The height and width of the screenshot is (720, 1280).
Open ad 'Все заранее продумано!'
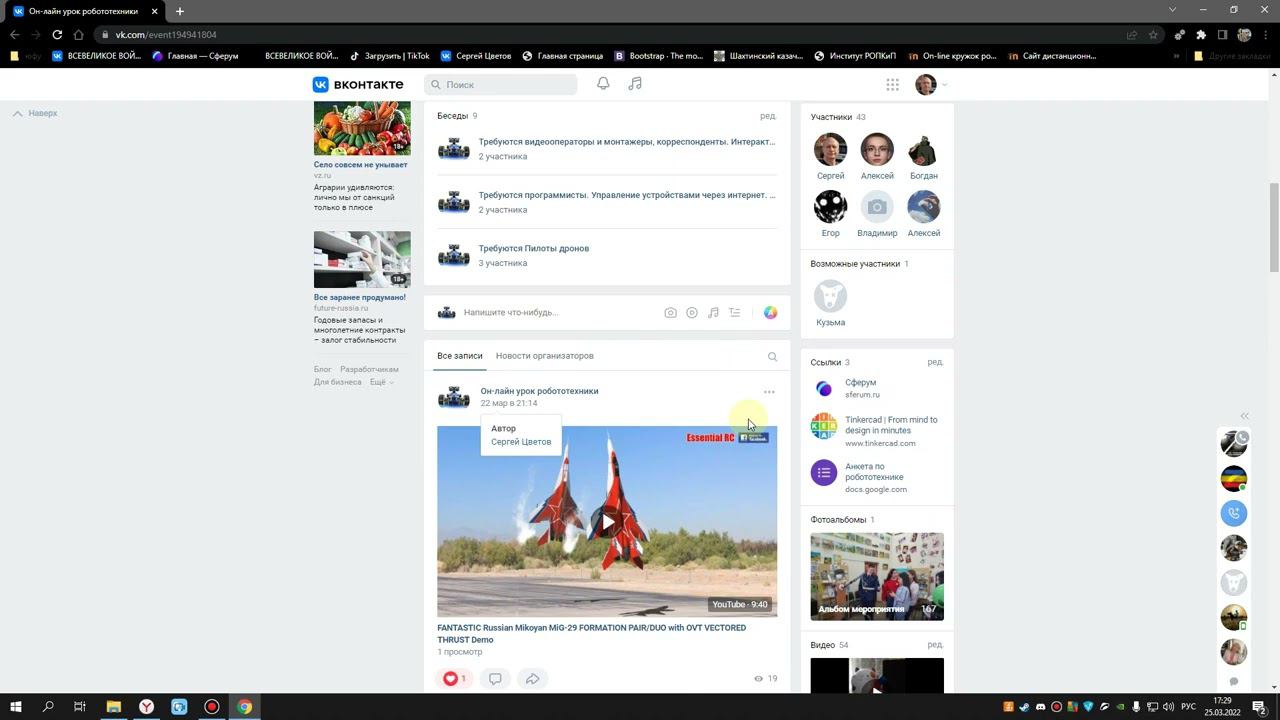pyautogui.click(x=360, y=298)
